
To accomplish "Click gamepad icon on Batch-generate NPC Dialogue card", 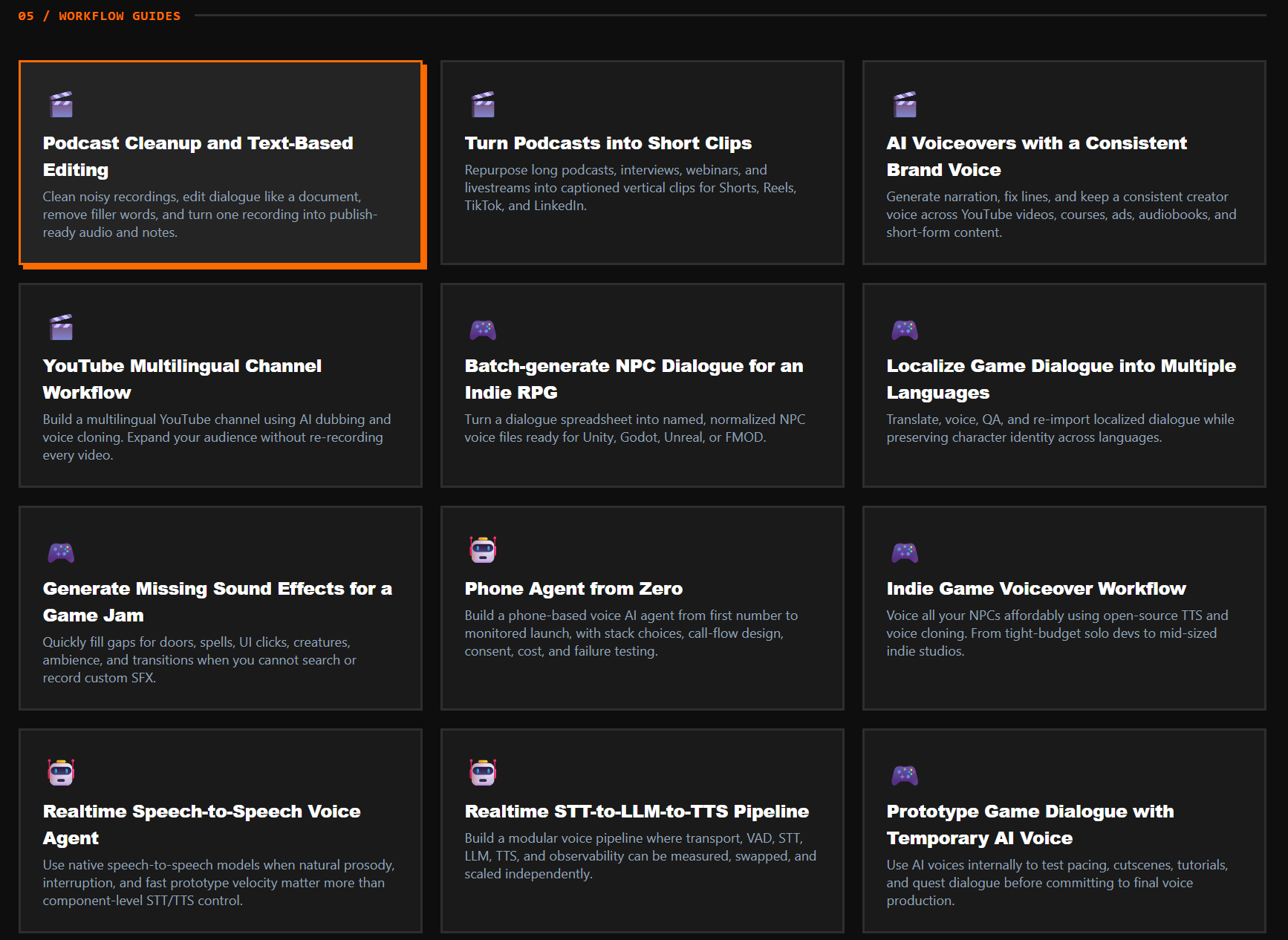I will (483, 330).
